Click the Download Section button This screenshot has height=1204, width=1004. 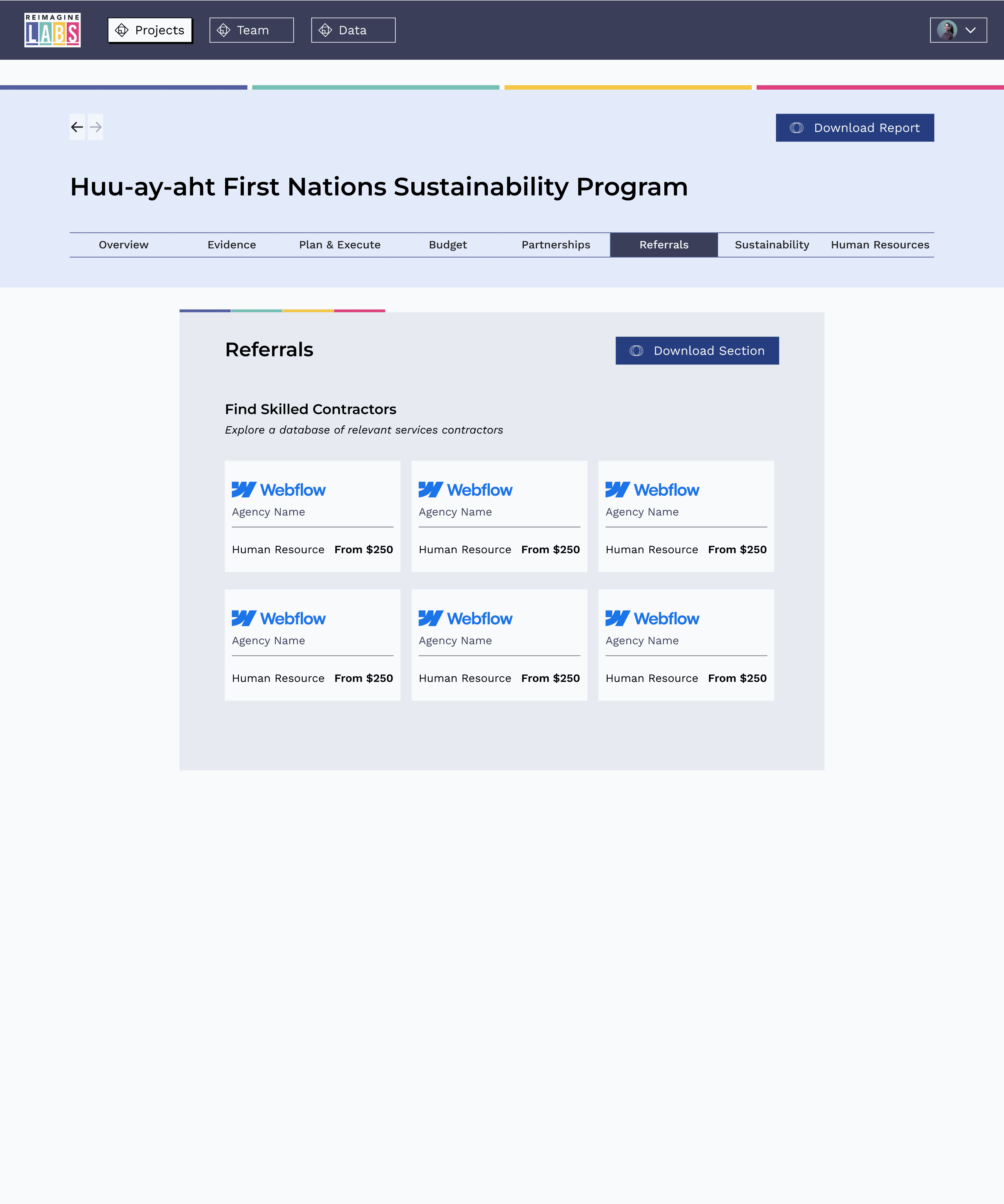(697, 350)
